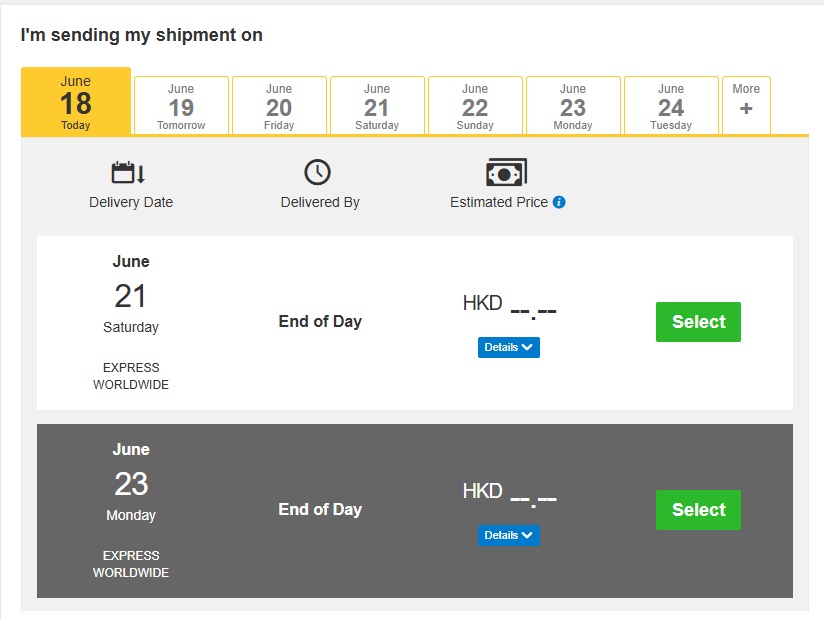Image resolution: width=824 pixels, height=619 pixels.
Task: Switch to the June 18 Today tab
Action: (76, 101)
